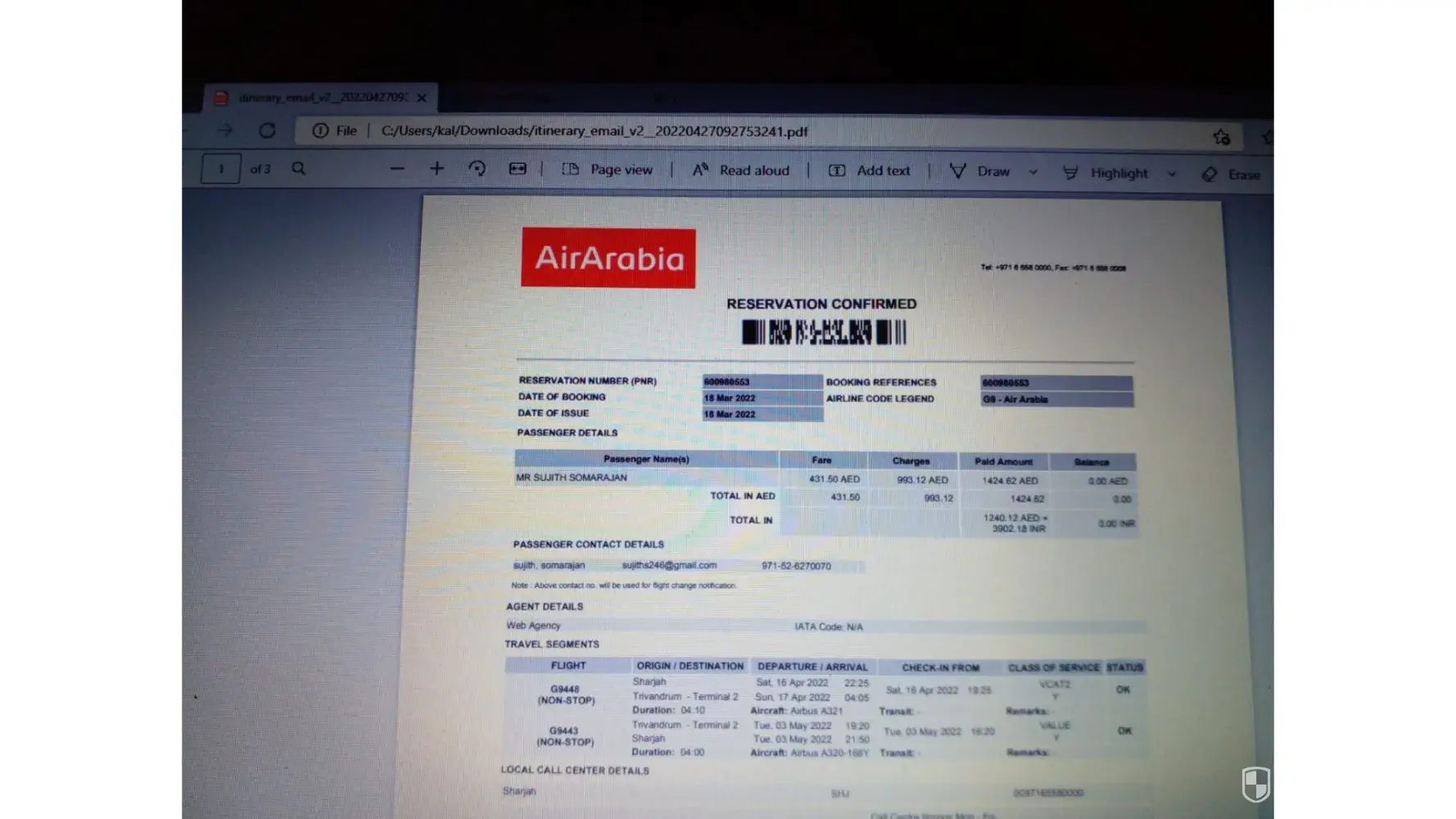Start Read aloud
Screen dimensions: 1456x819
[741, 170]
